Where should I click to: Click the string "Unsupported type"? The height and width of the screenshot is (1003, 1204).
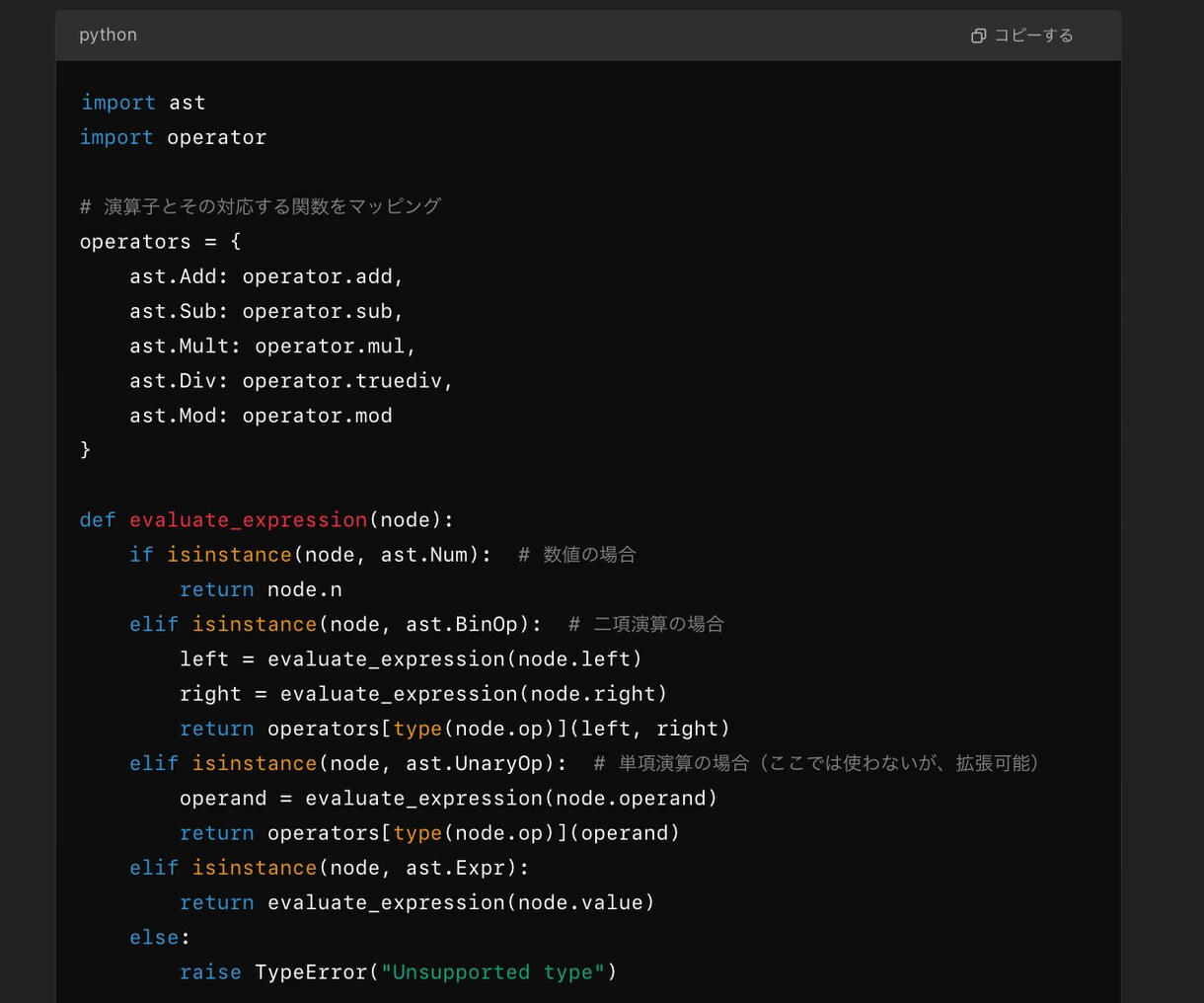[x=493, y=972]
